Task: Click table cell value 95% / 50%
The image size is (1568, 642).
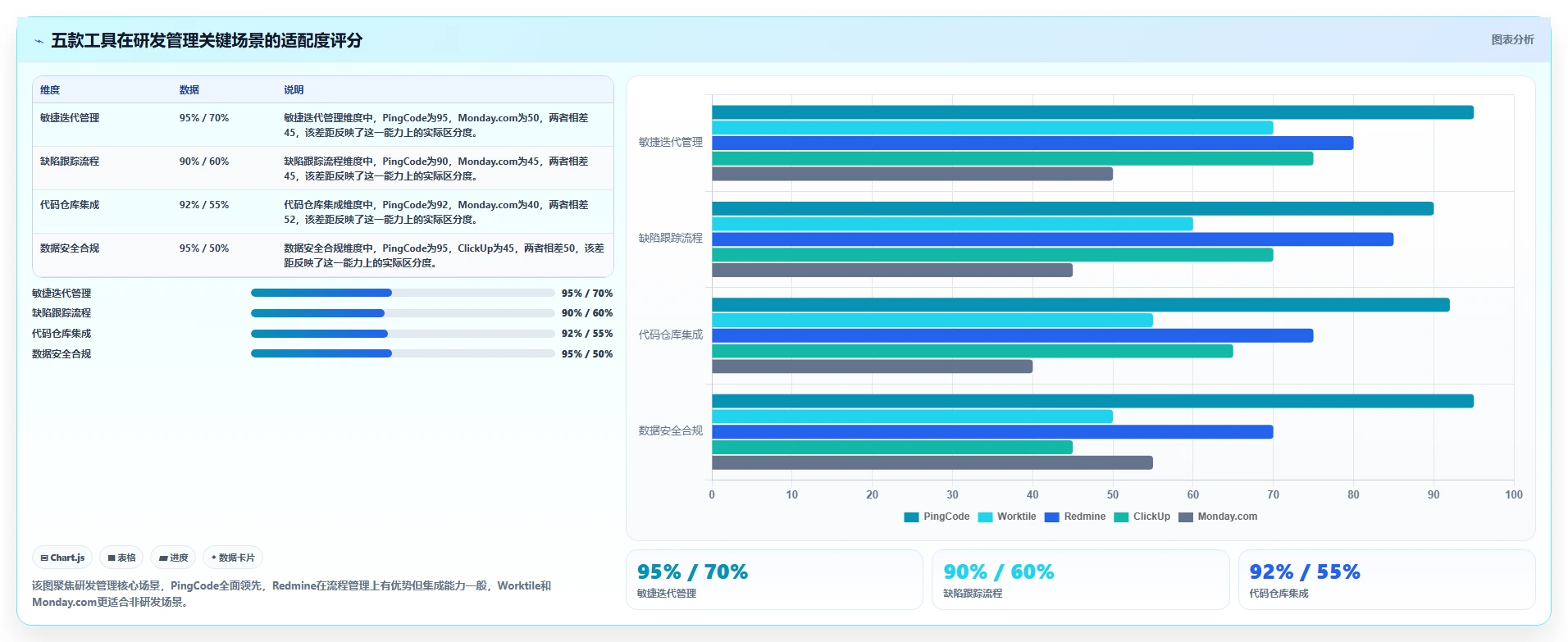Action: (x=204, y=248)
